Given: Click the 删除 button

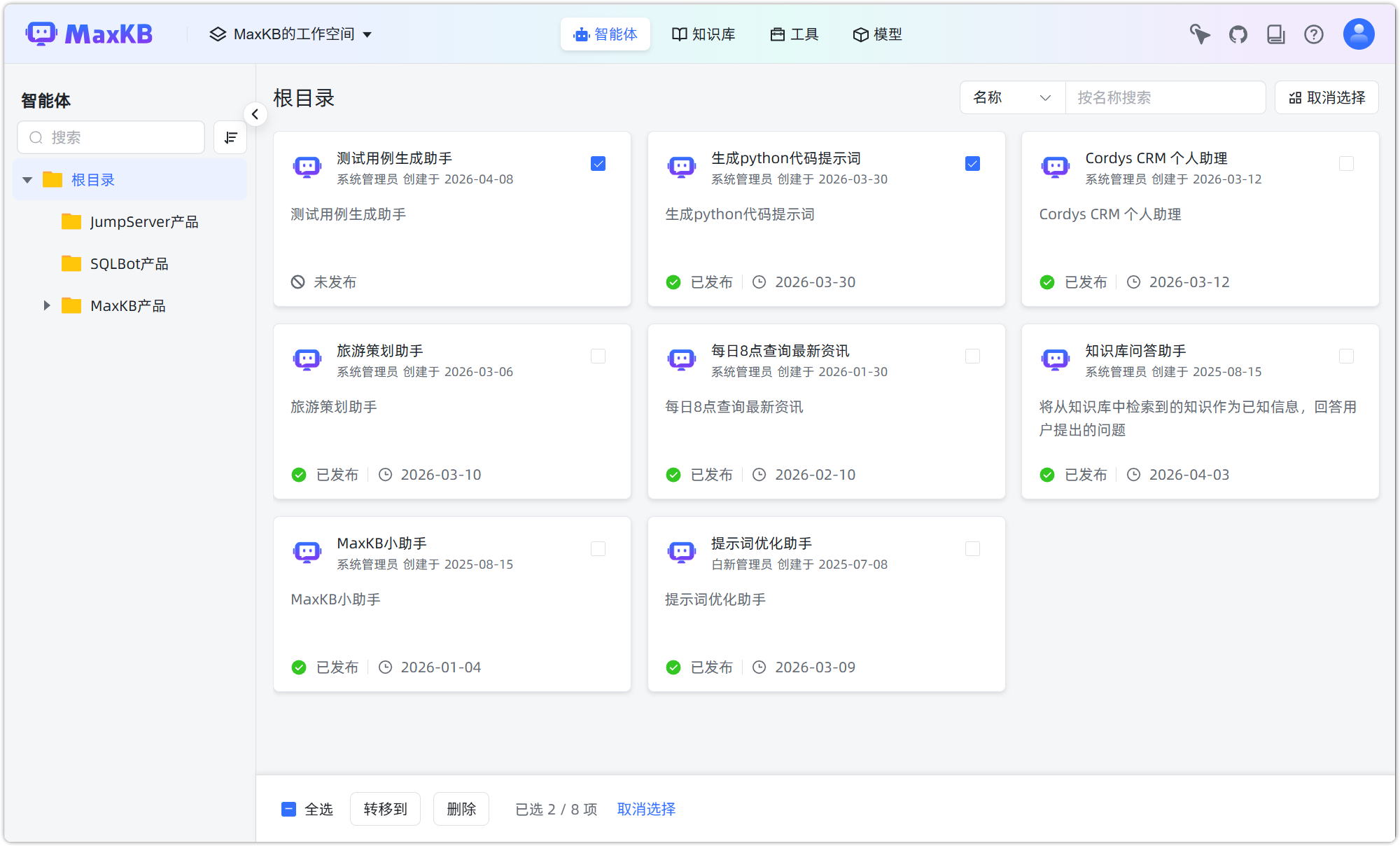Looking at the screenshot, I should coord(461,809).
